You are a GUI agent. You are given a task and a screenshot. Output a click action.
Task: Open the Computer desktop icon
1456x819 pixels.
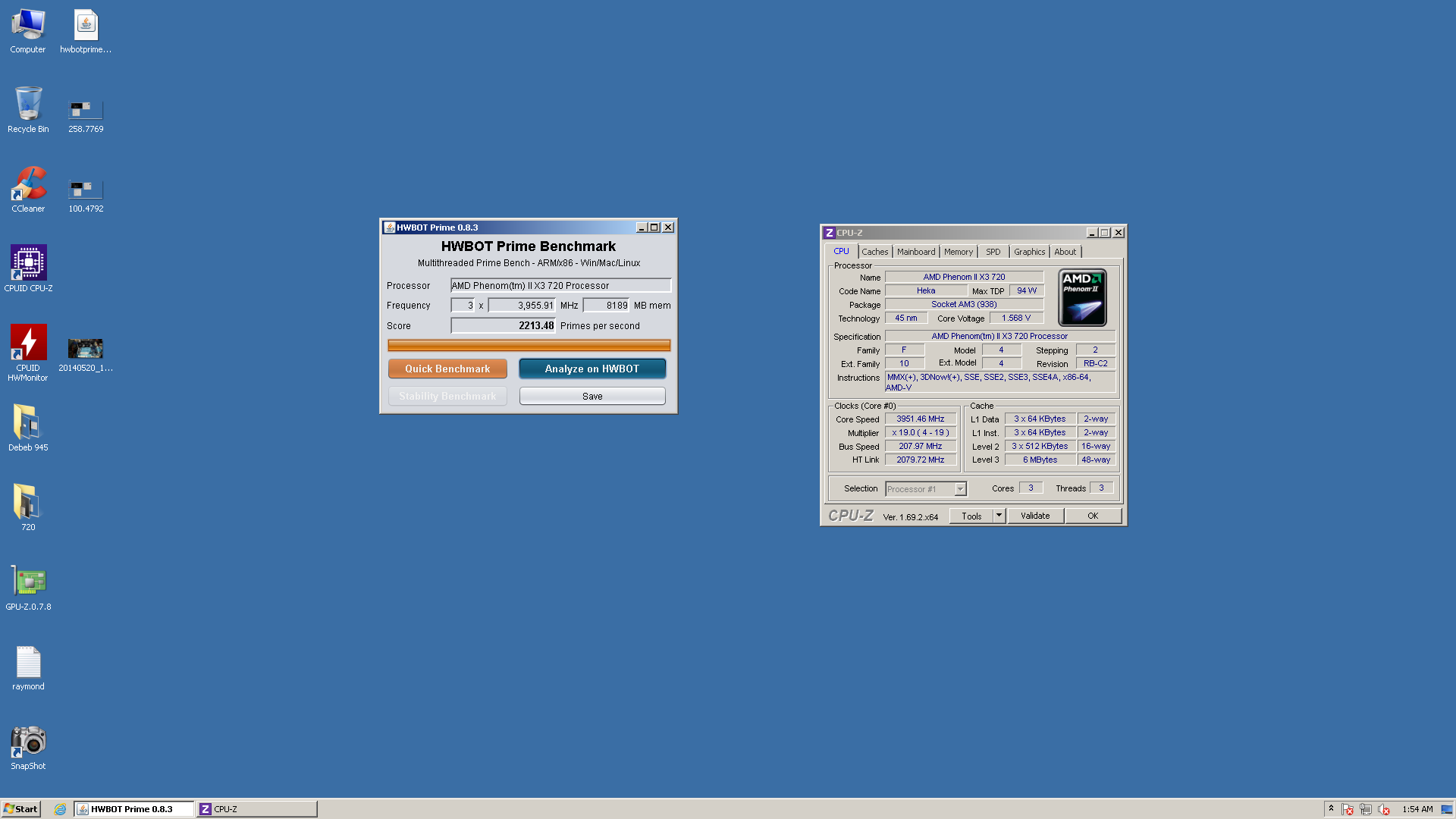28,30
